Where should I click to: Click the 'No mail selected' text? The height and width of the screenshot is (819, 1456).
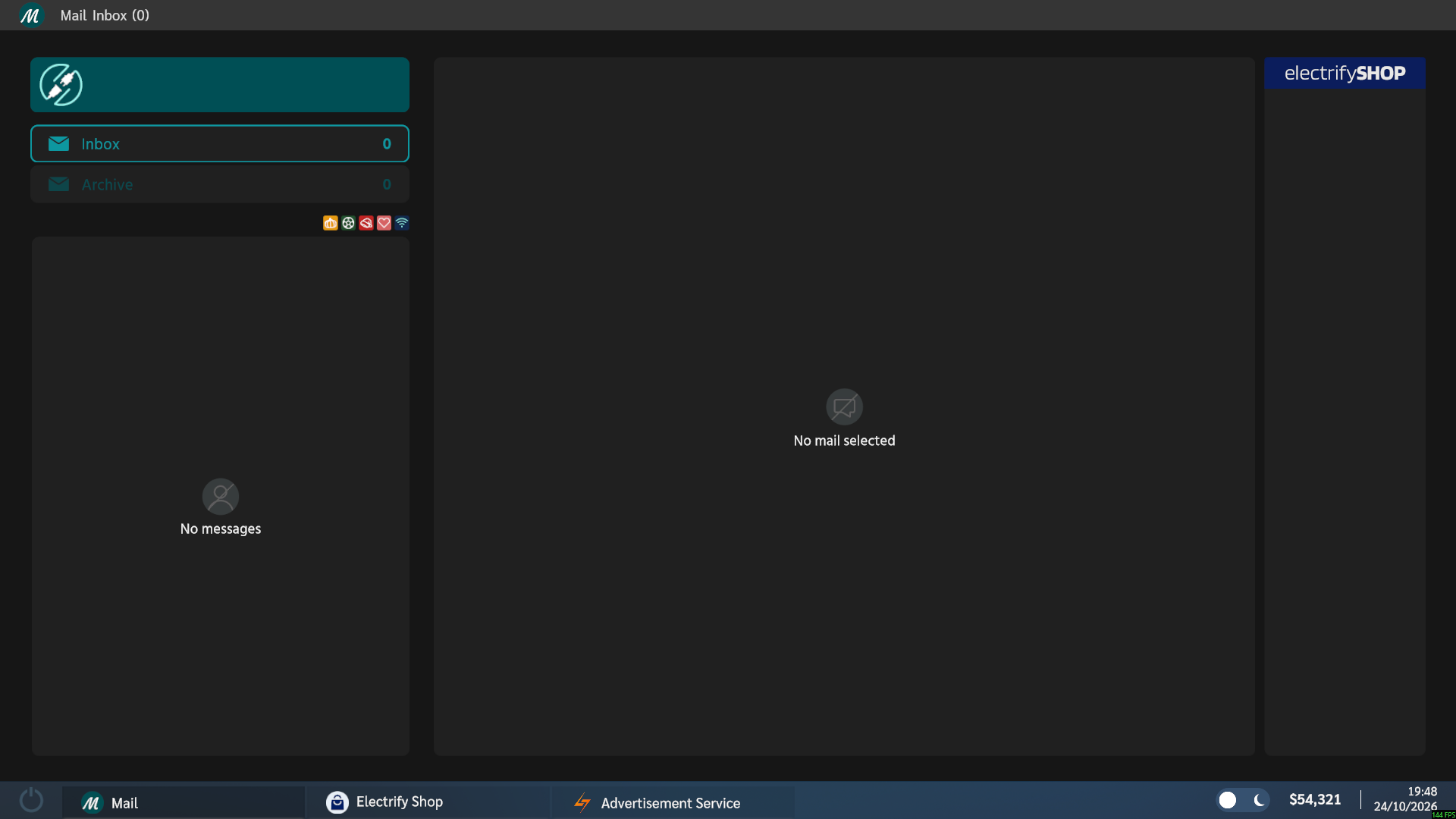click(844, 441)
